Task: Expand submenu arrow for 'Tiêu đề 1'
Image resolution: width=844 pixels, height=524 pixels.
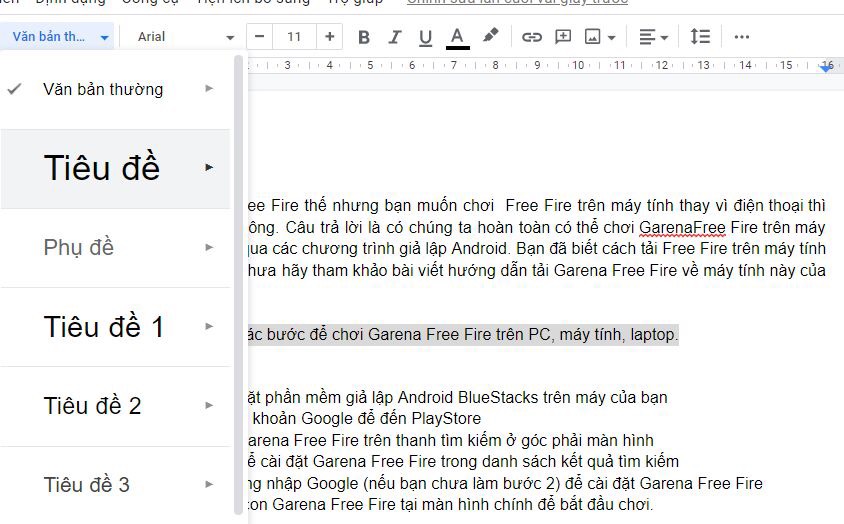Action: pos(209,326)
